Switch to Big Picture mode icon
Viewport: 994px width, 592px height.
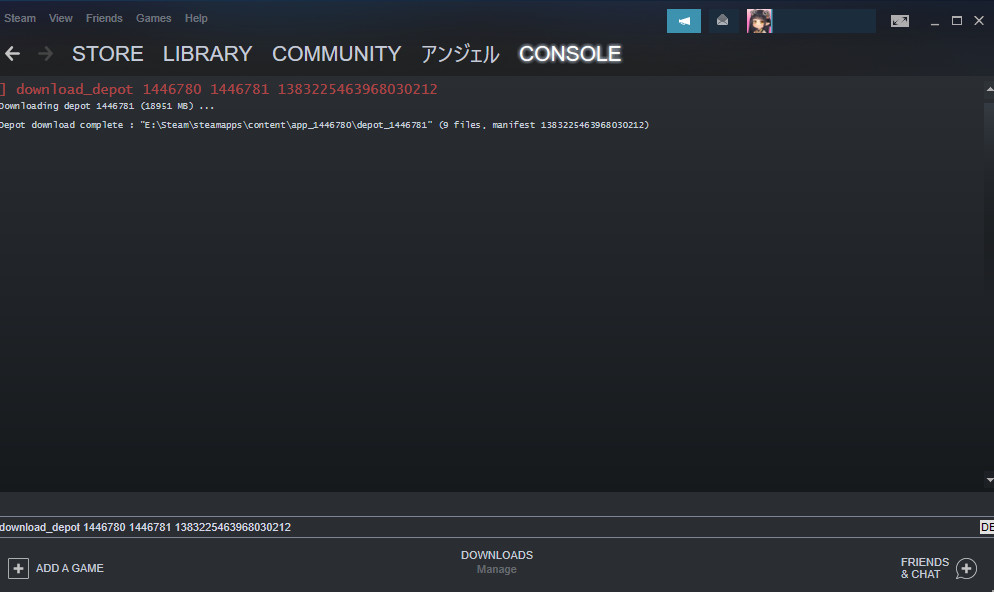pos(900,21)
